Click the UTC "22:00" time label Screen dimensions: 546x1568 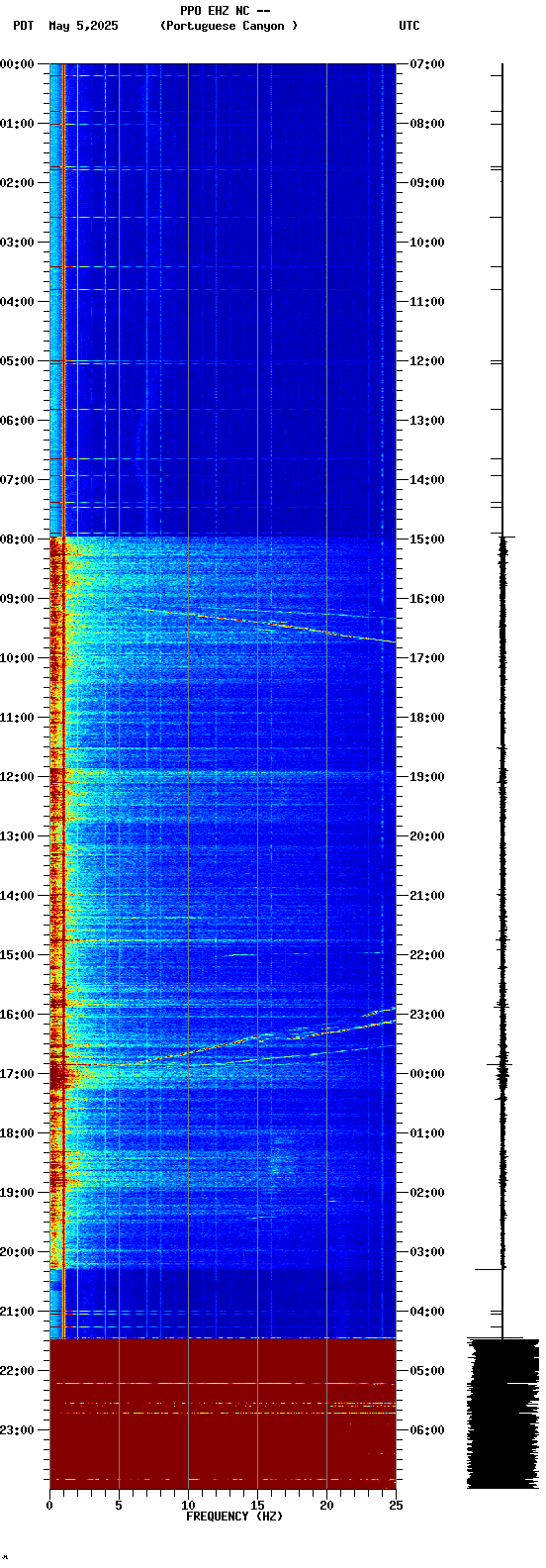(x=427, y=954)
